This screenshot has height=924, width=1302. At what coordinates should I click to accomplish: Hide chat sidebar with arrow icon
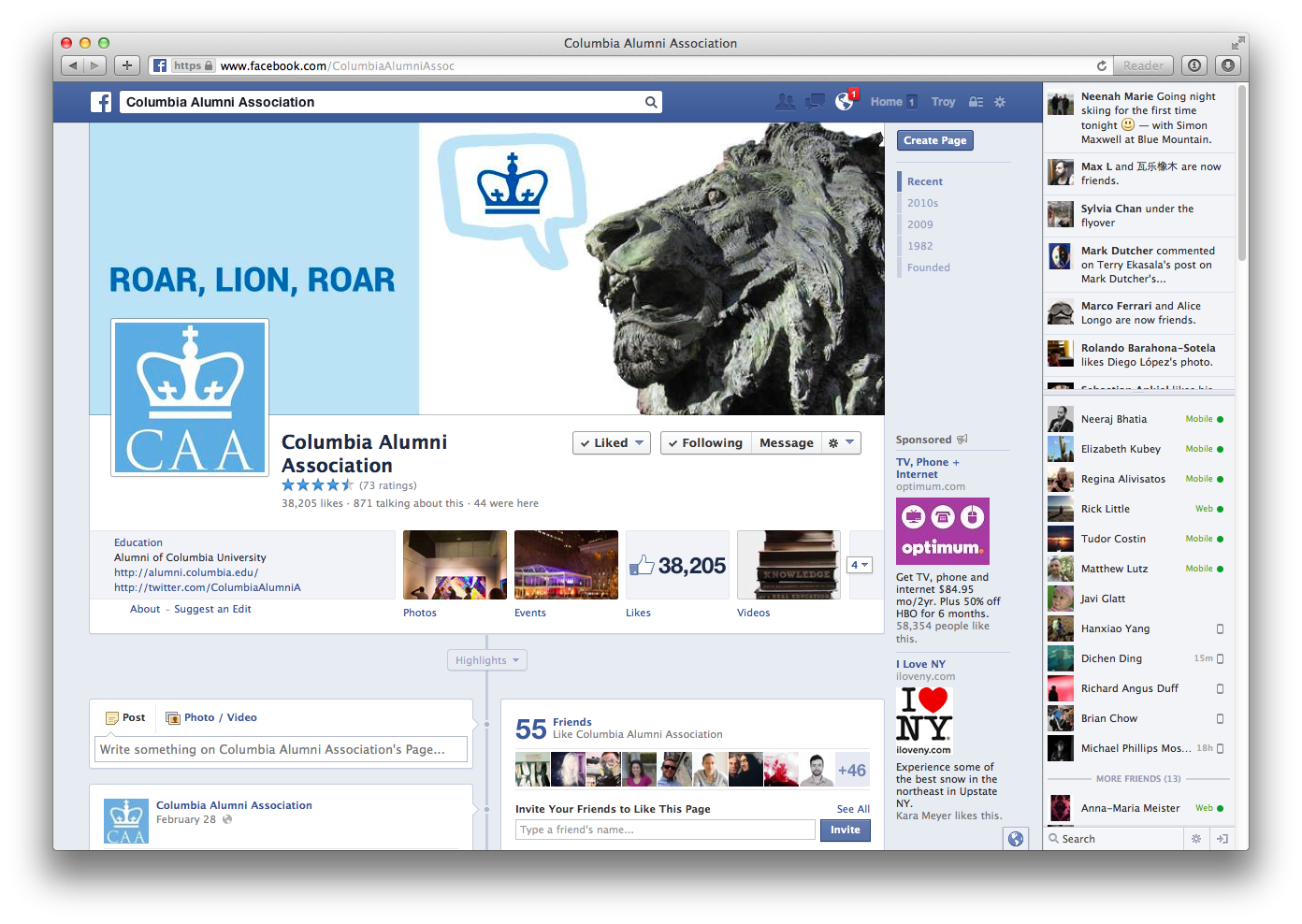point(1222,839)
